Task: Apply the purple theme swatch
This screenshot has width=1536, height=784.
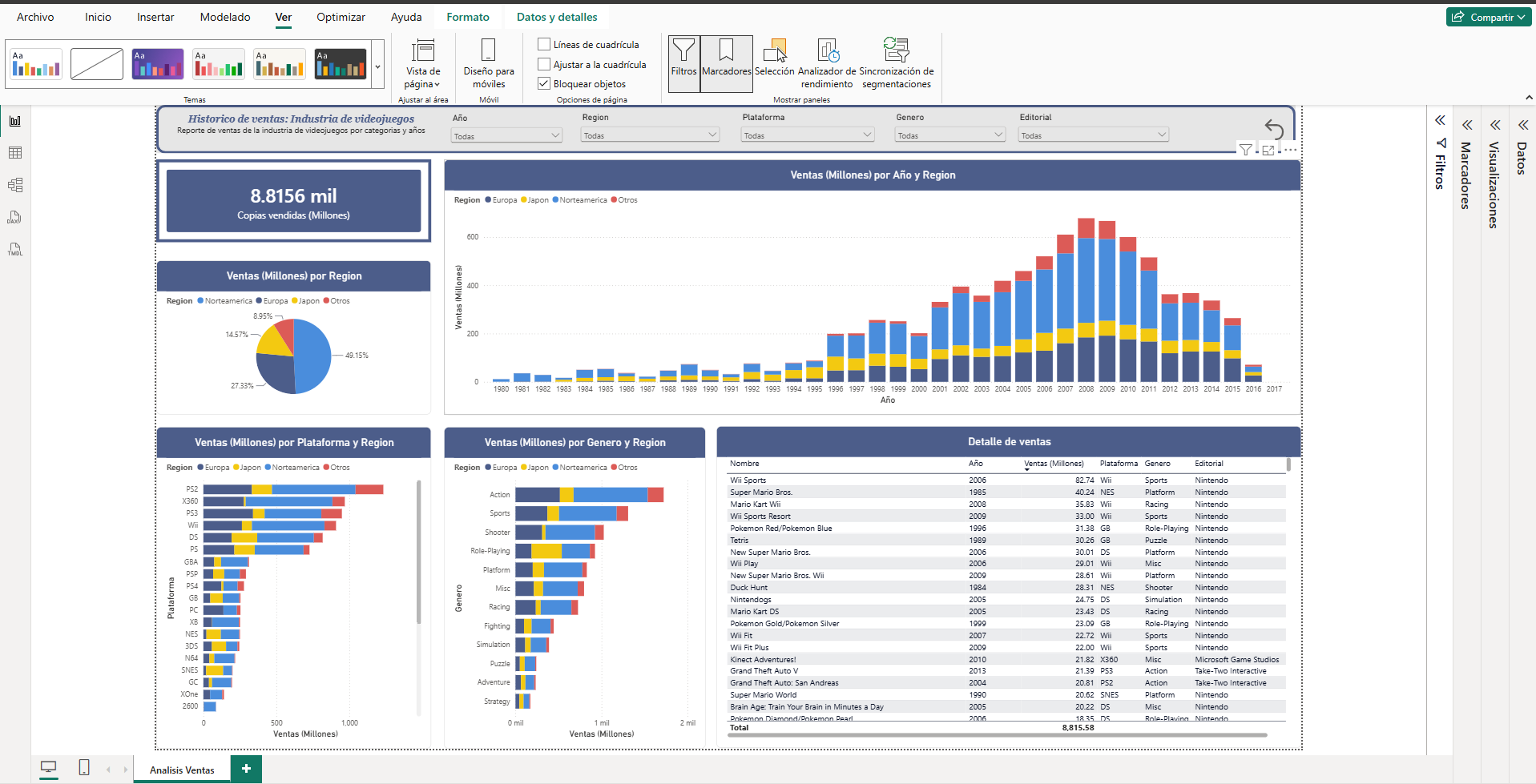Action: [x=158, y=64]
